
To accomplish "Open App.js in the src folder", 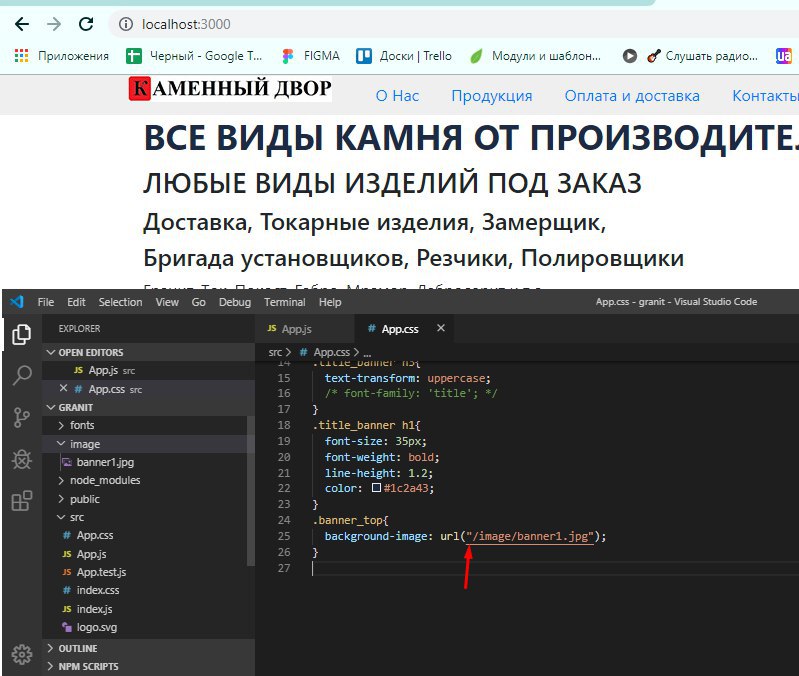I will click(145, 554).
